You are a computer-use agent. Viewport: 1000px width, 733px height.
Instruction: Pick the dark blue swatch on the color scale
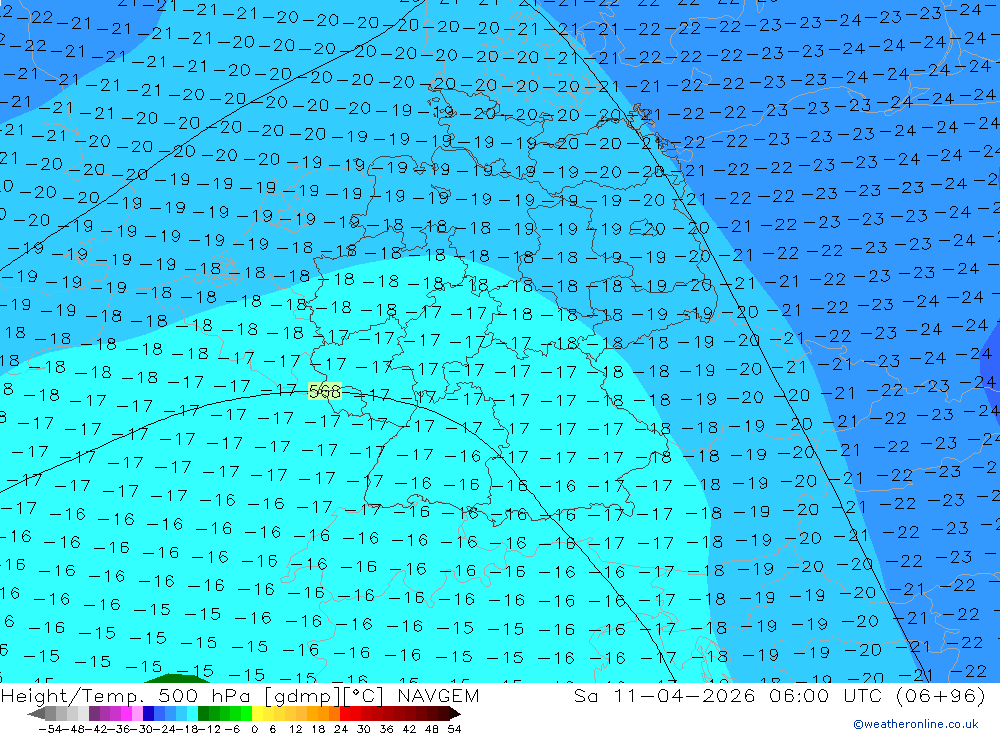click(148, 714)
